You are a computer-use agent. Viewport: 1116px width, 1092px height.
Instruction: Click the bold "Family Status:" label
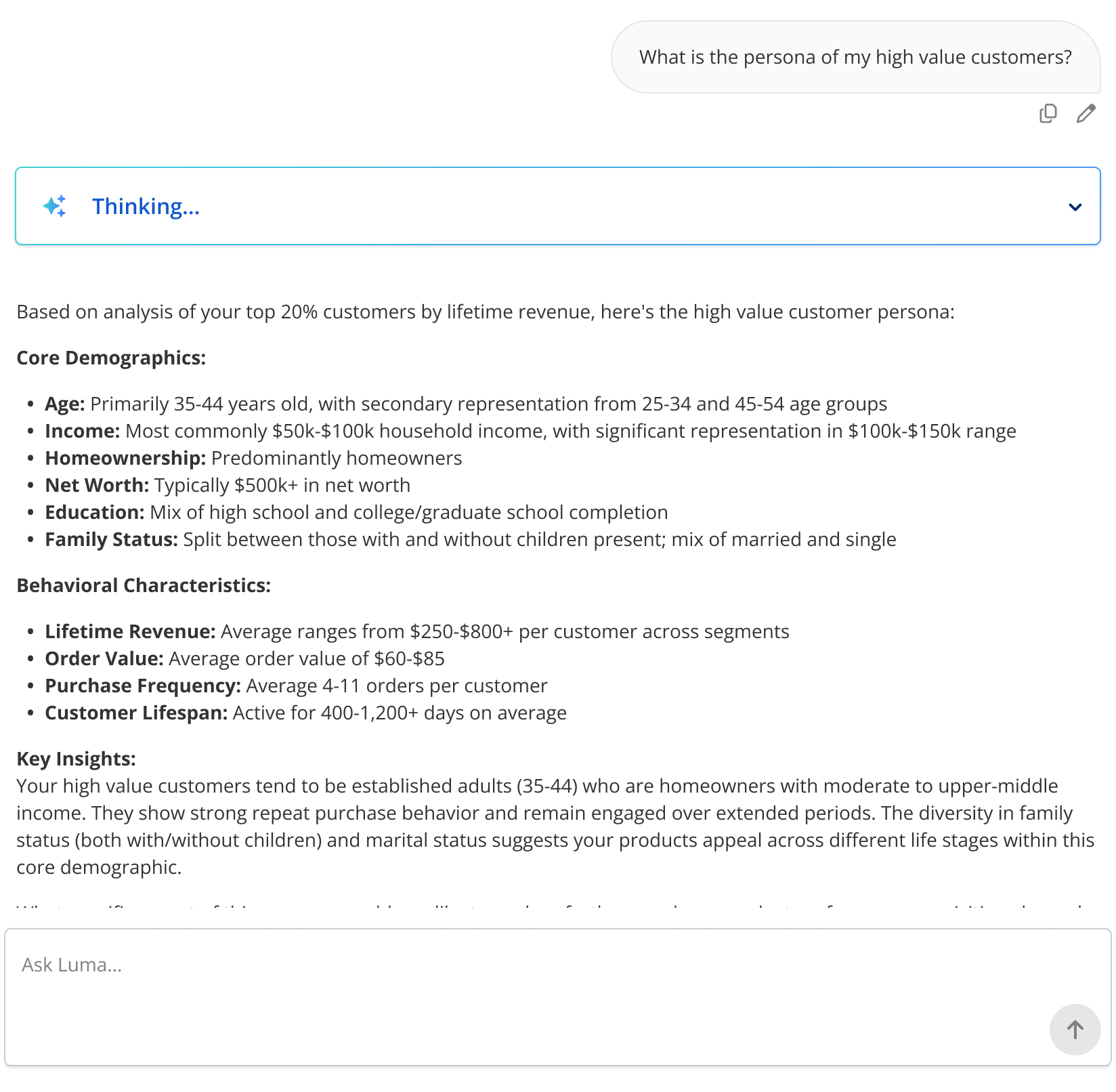(111, 539)
